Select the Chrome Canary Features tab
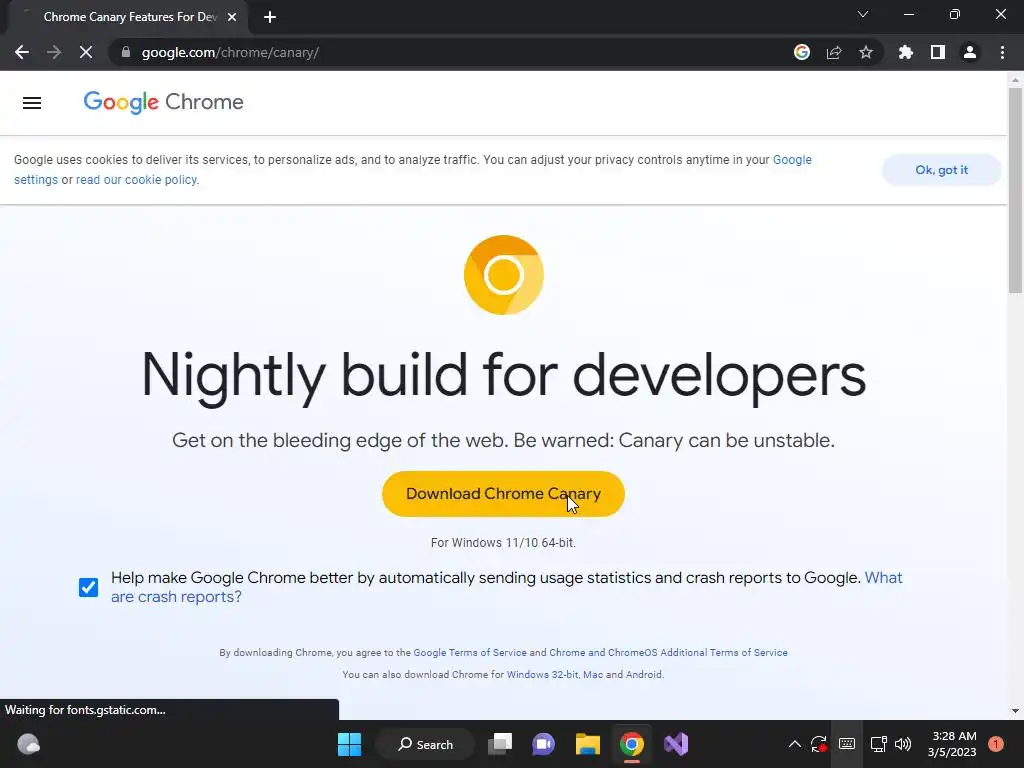The height and width of the screenshot is (768, 1024). (129, 17)
